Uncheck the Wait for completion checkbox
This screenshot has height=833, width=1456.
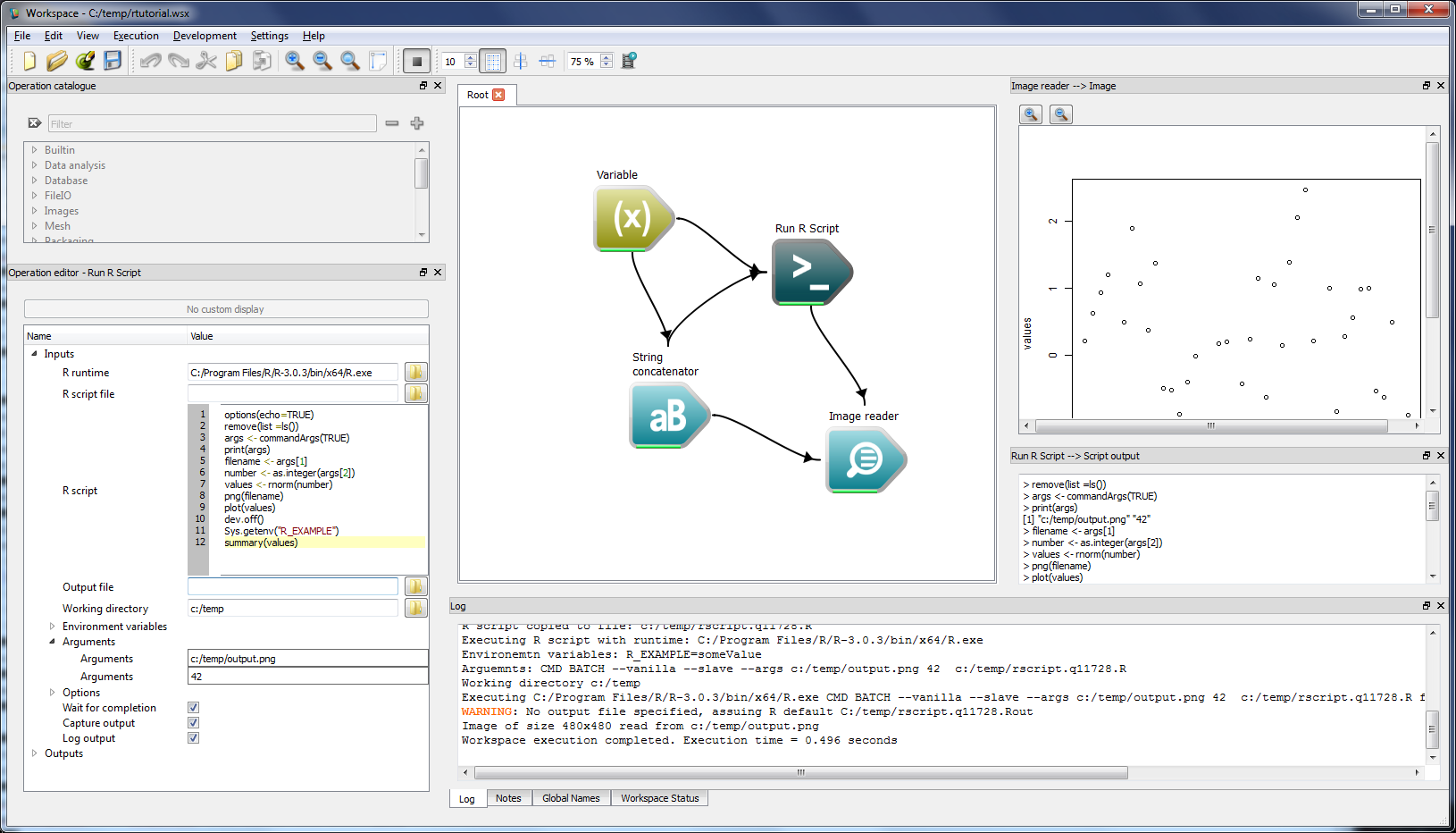193,708
